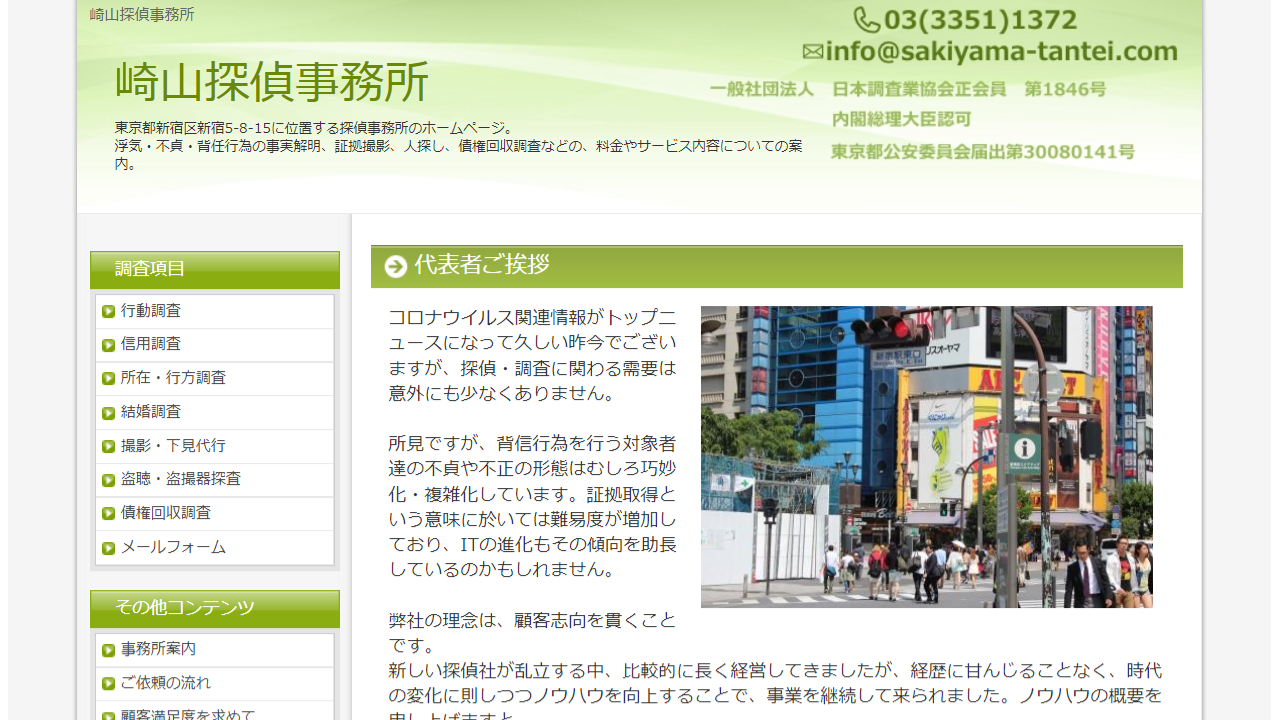
Task: Click the green arrow icon beside ご依頼の流れ
Action: [108, 683]
